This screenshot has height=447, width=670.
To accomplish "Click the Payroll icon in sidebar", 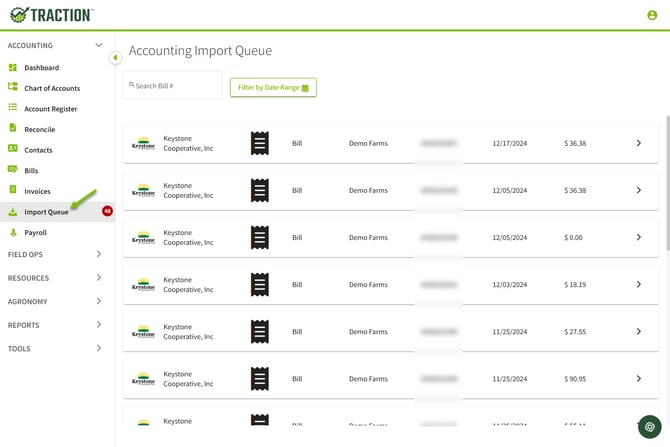I will 13,232.
